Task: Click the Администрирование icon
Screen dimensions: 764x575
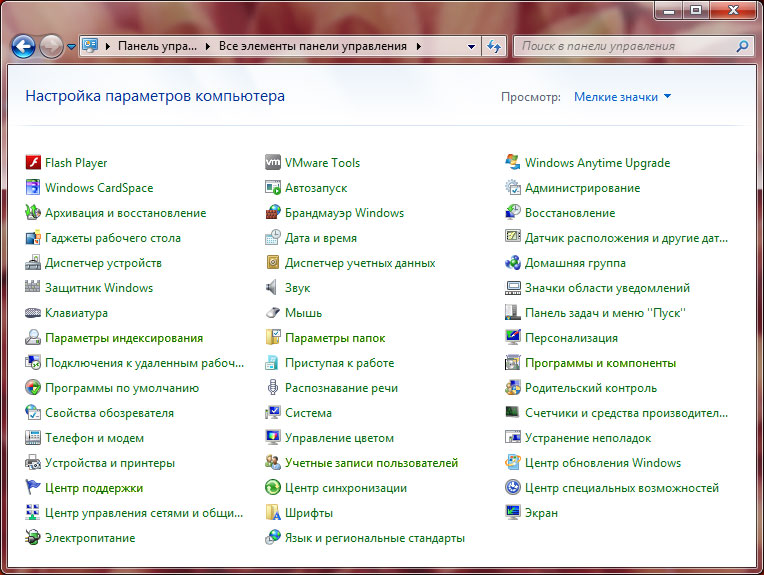Action: 513,187
